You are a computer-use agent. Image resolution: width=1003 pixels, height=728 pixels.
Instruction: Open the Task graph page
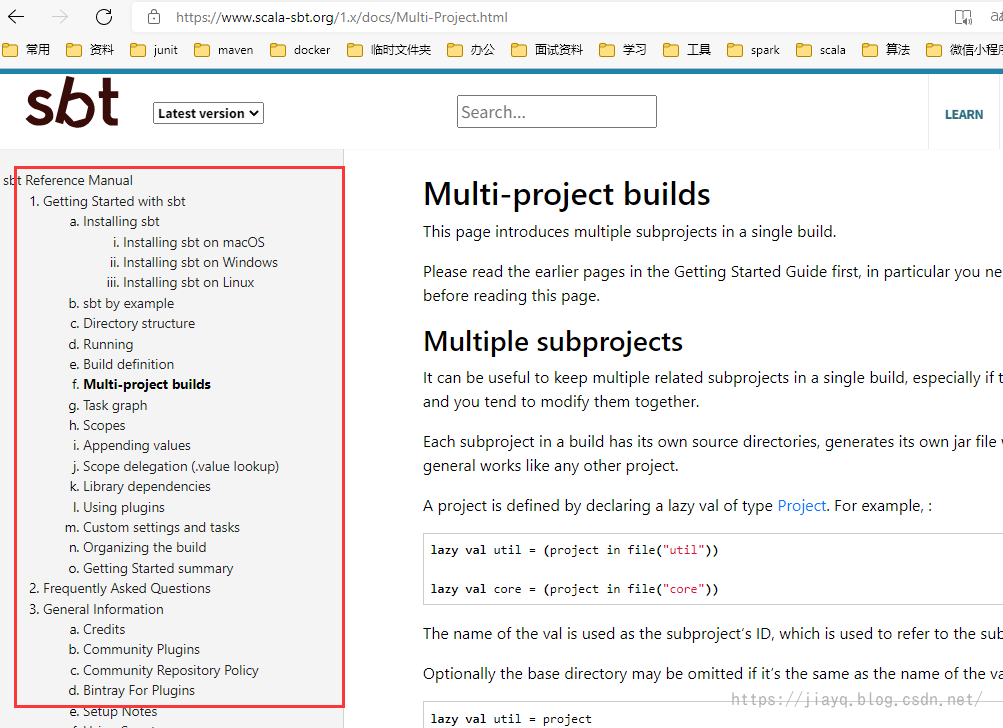(x=115, y=406)
